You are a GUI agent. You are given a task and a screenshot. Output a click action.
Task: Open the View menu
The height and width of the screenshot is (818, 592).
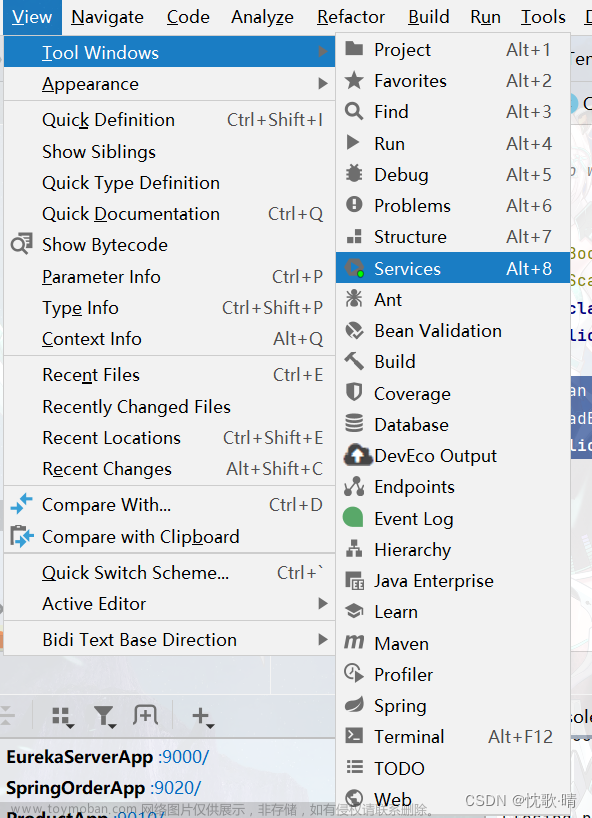coord(32,17)
